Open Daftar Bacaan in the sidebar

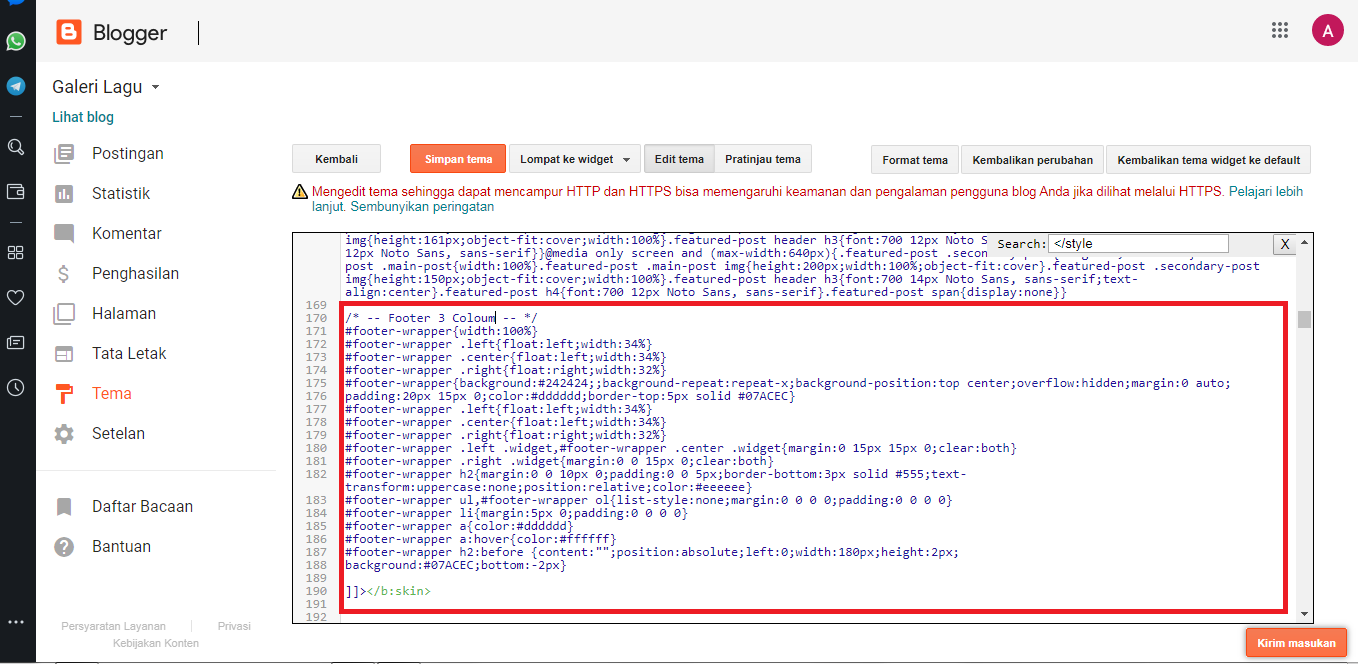[142, 506]
